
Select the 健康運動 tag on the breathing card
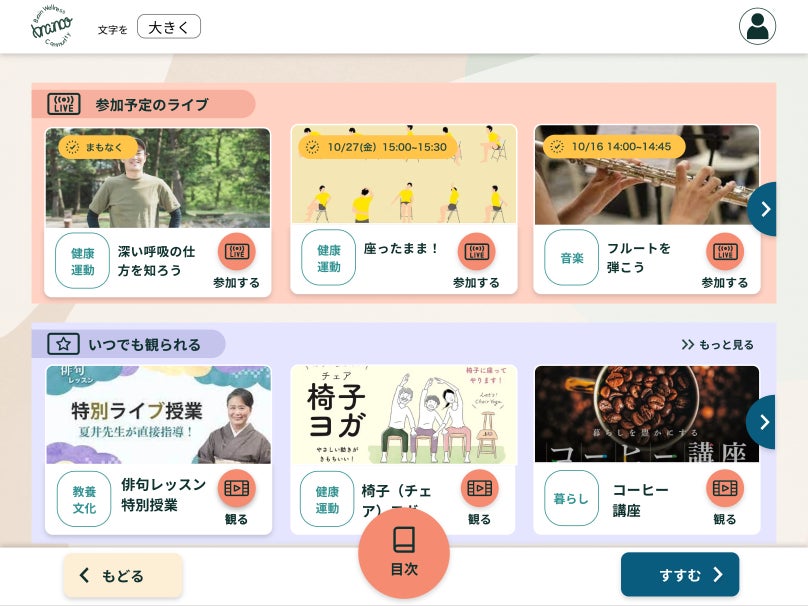(82, 261)
